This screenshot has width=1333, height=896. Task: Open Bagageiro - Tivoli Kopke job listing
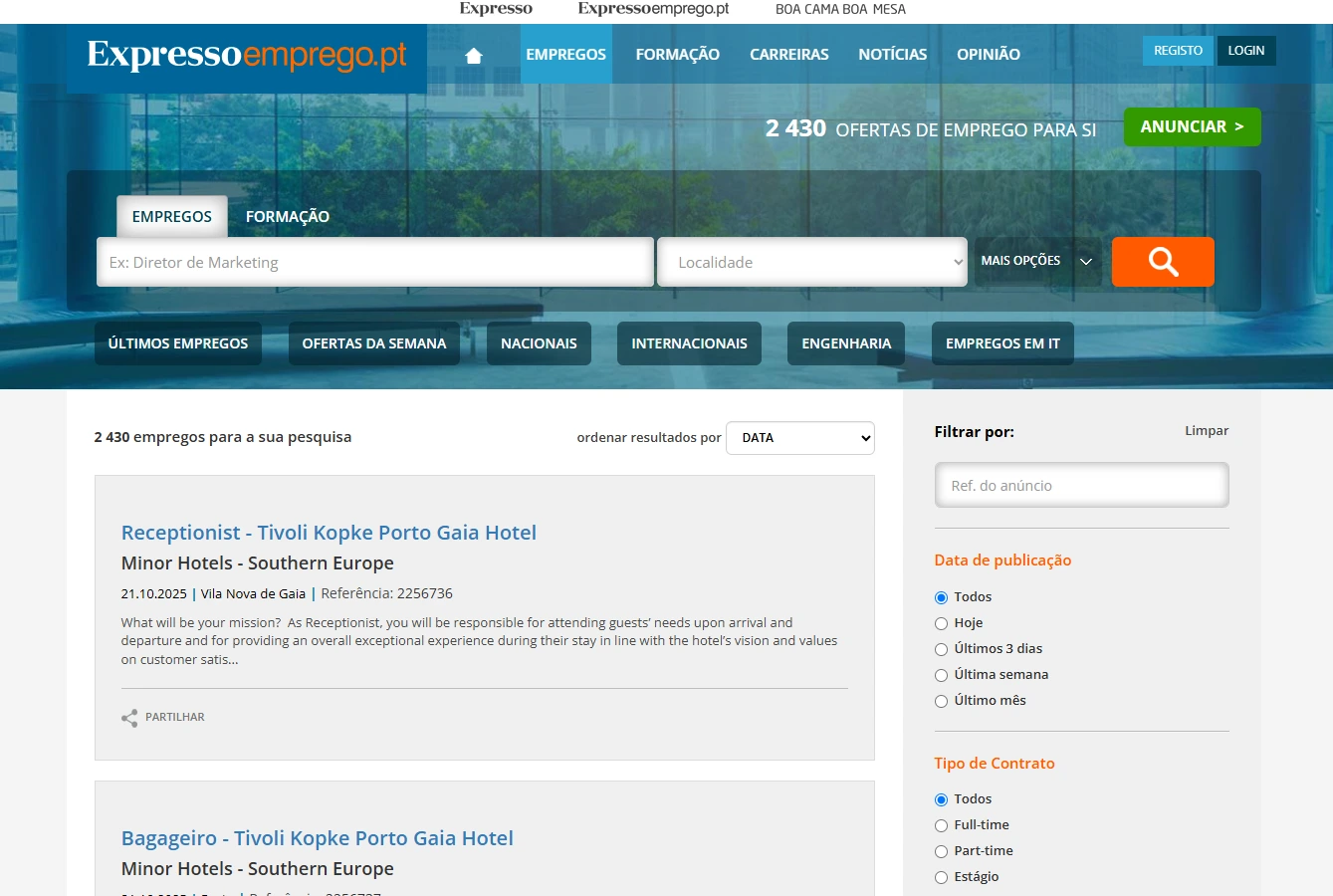[x=318, y=838]
